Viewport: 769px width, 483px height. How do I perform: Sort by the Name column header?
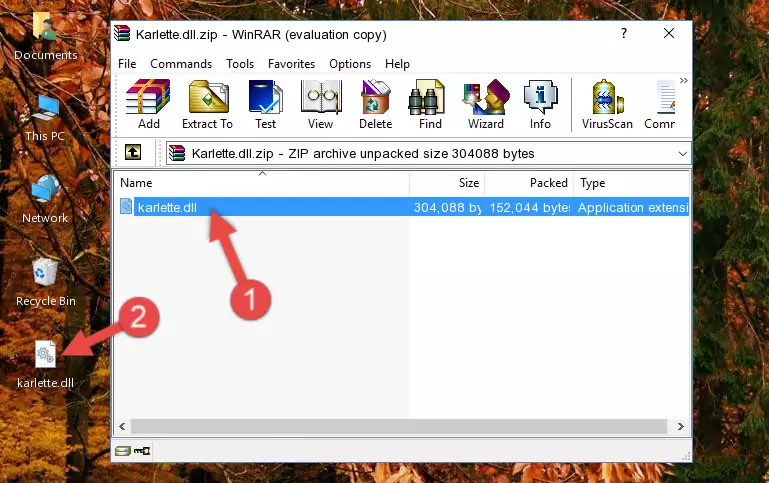pyautogui.click(x=262, y=183)
